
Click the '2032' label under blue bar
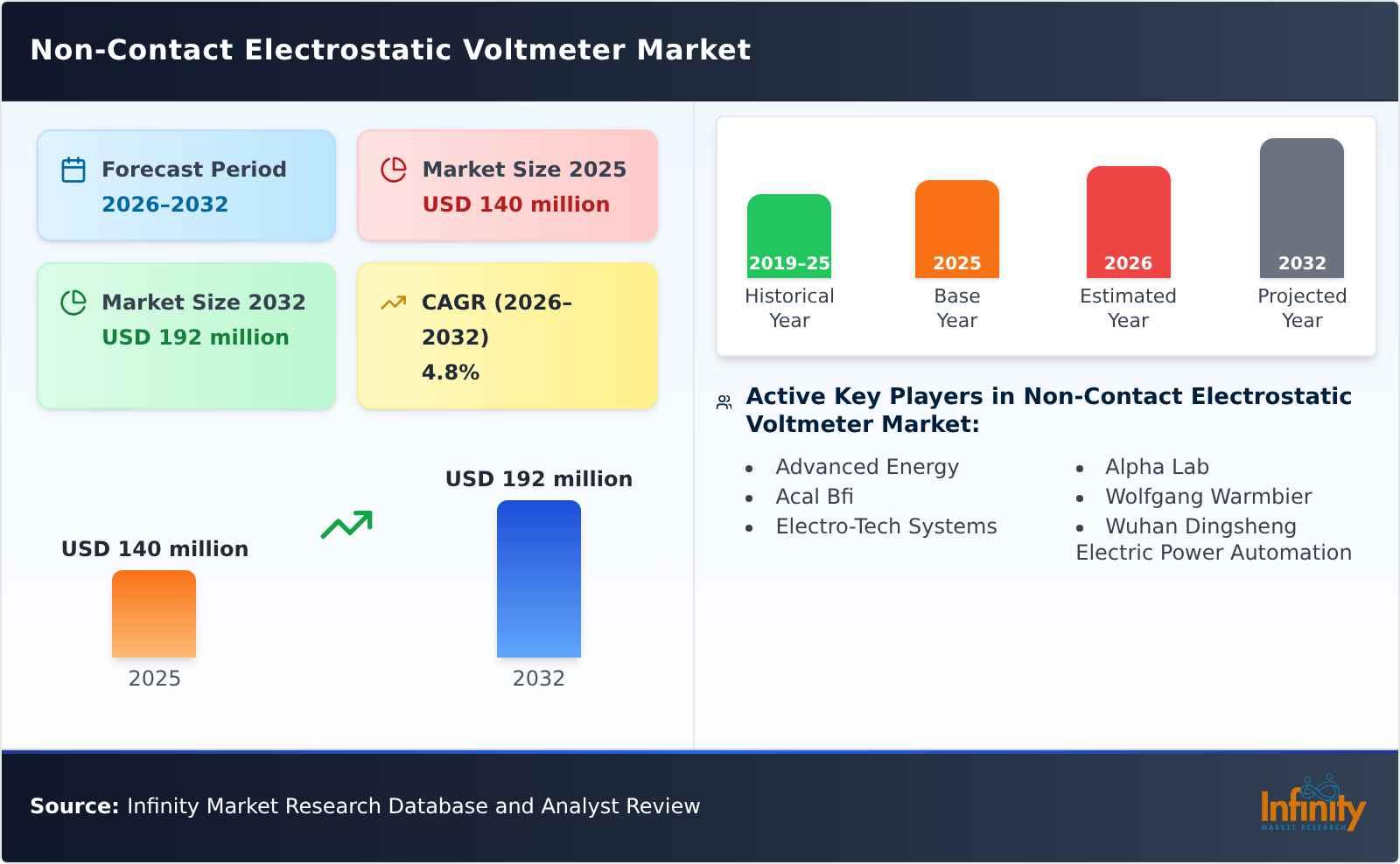click(539, 679)
